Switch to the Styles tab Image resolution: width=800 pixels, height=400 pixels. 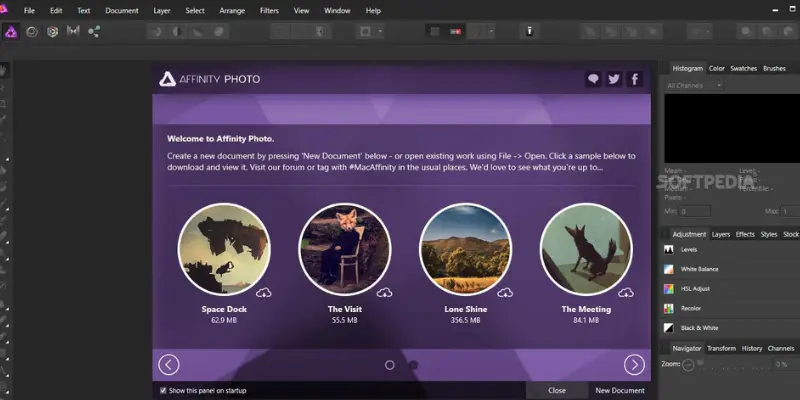point(768,234)
